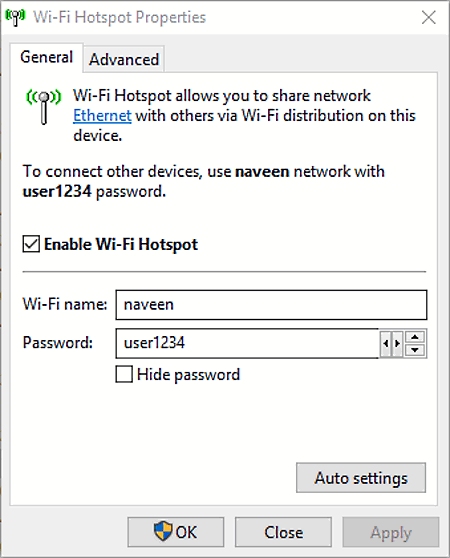Click the Wi-Fi Hotspot Properties title text
Viewport: 450px width, 558px height.
click(x=120, y=17)
